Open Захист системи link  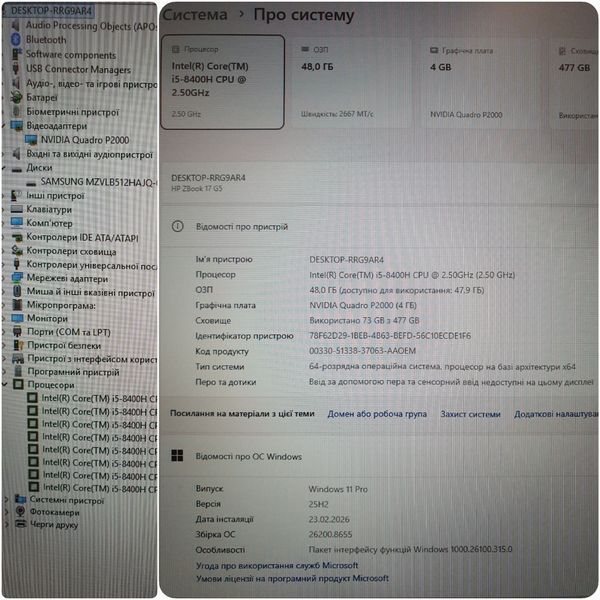[470, 414]
